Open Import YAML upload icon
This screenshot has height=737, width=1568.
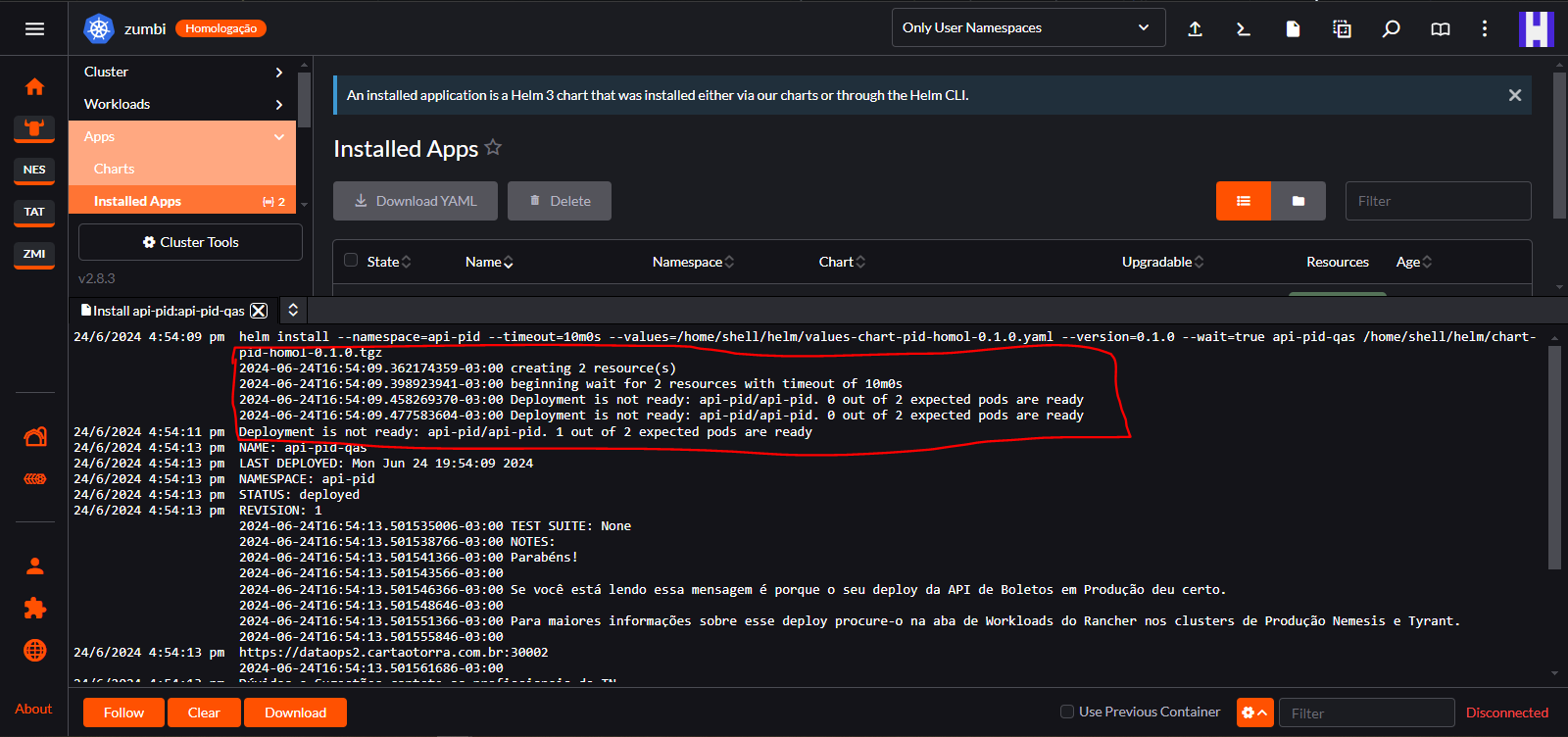tap(1195, 28)
